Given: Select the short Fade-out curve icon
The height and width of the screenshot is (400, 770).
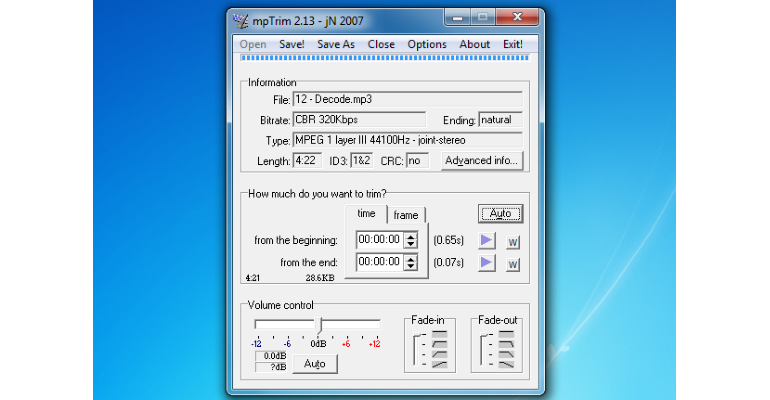Looking at the screenshot, I should [506, 344].
